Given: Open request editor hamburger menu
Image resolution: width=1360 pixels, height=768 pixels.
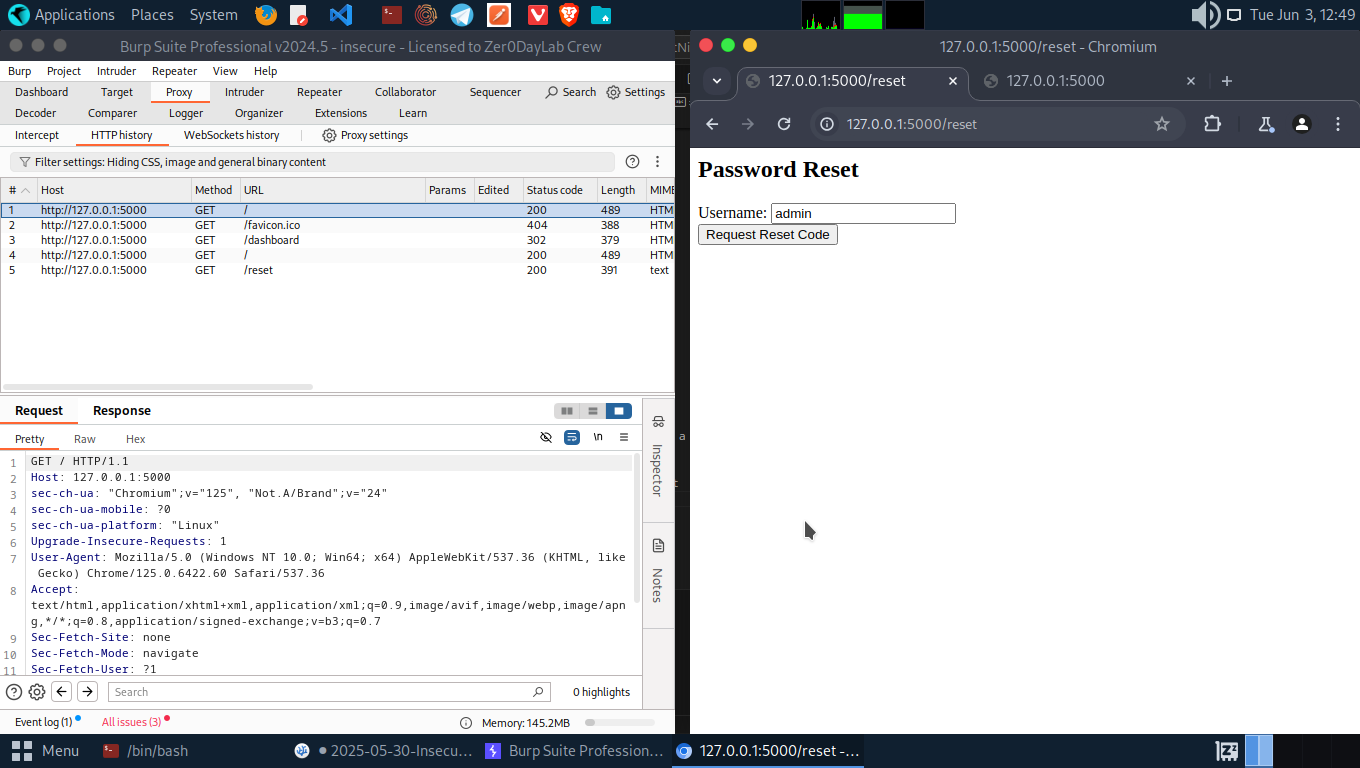Looking at the screenshot, I should click(x=624, y=437).
